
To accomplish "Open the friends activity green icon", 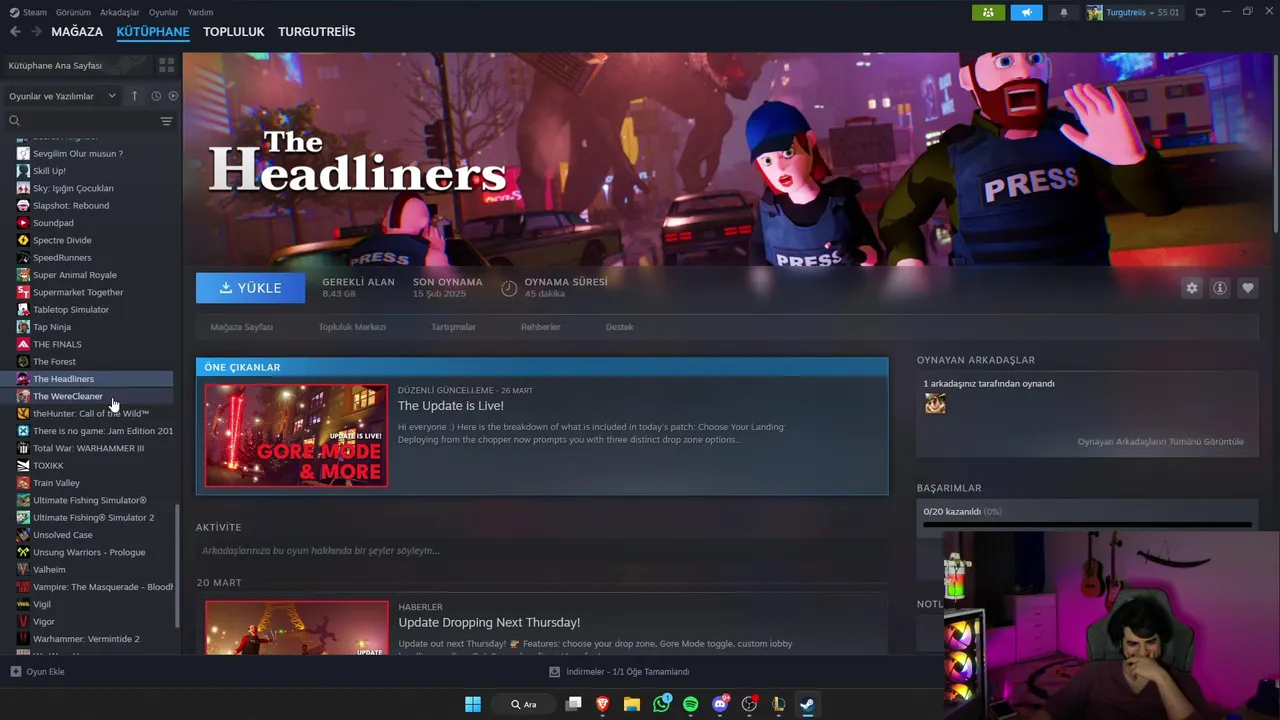I will click(988, 12).
